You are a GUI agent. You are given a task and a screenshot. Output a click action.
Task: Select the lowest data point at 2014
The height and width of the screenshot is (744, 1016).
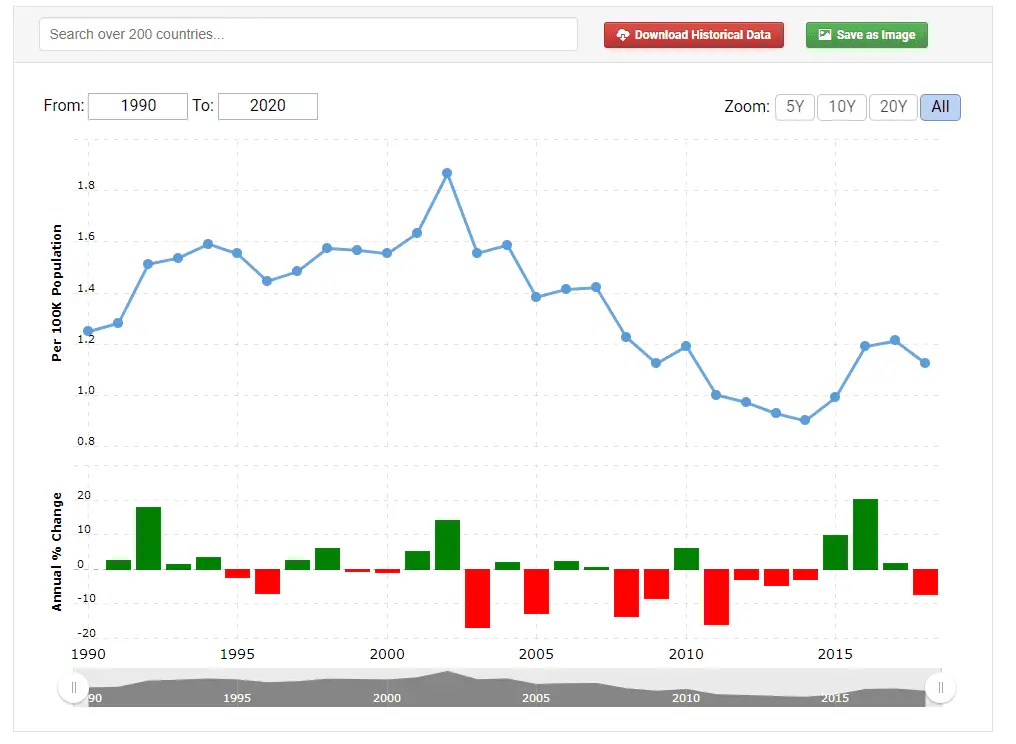click(x=805, y=420)
